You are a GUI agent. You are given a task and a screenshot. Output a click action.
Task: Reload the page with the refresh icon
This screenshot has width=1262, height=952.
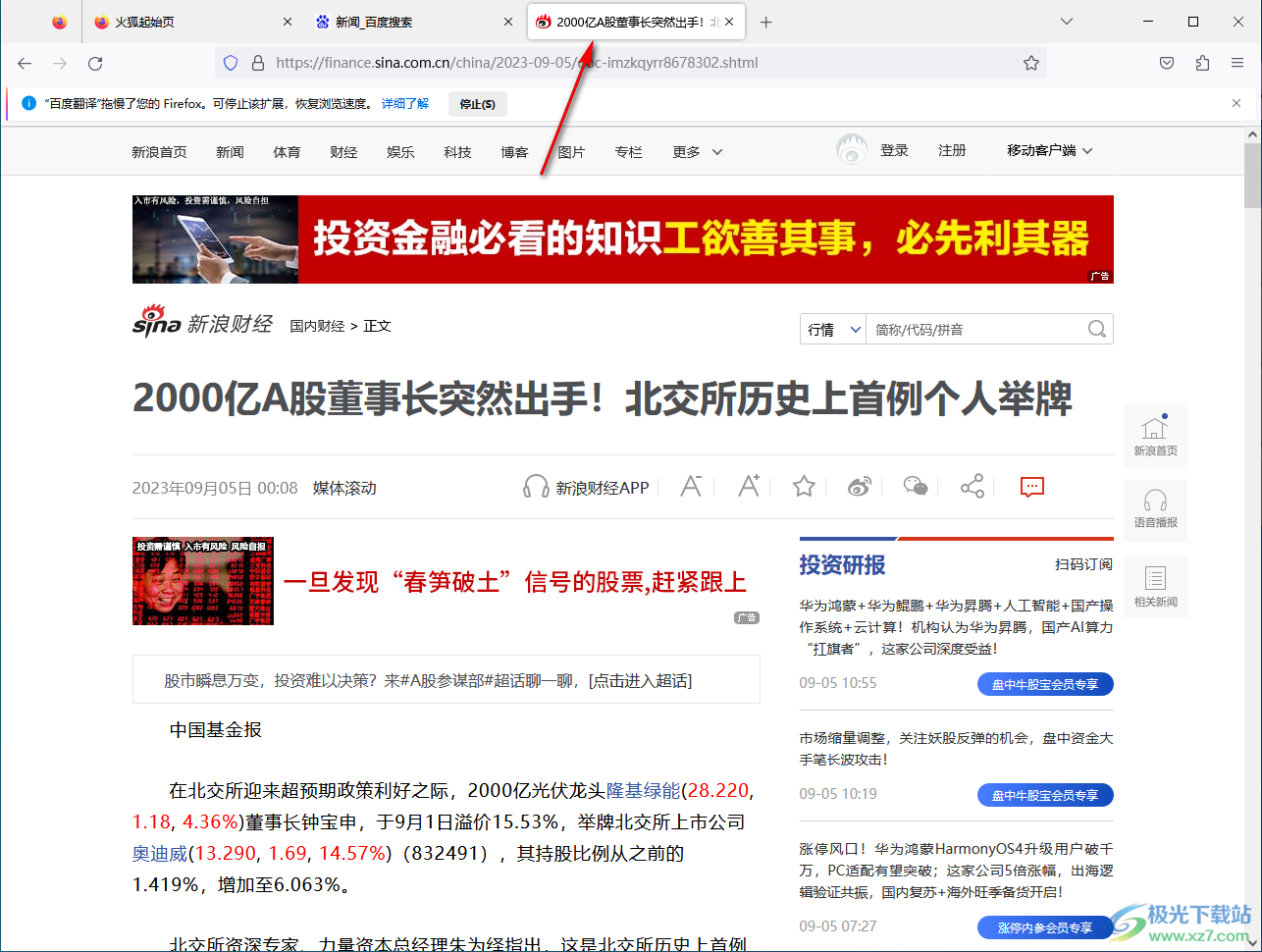(x=95, y=63)
